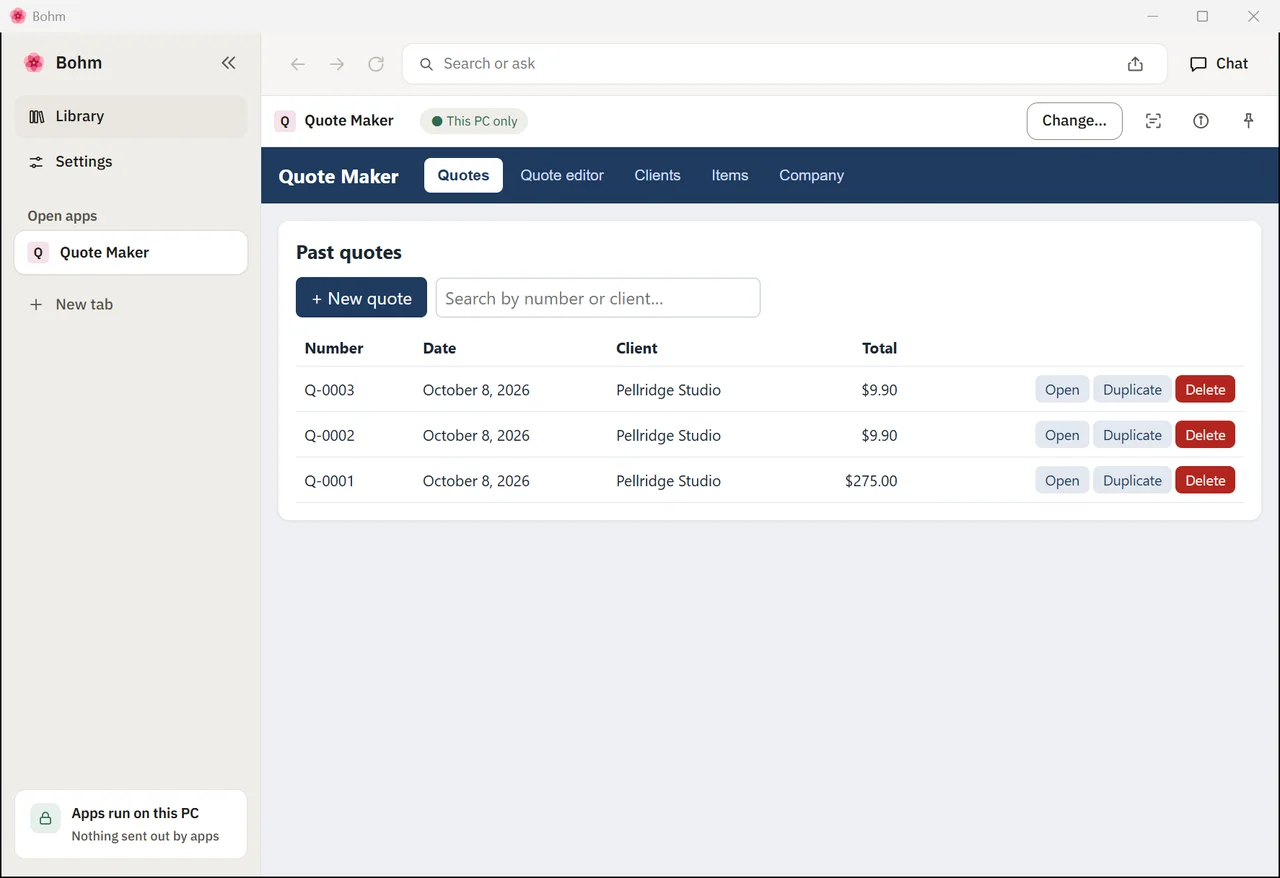Click the Number column header
This screenshot has width=1280, height=878.
pos(334,348)
